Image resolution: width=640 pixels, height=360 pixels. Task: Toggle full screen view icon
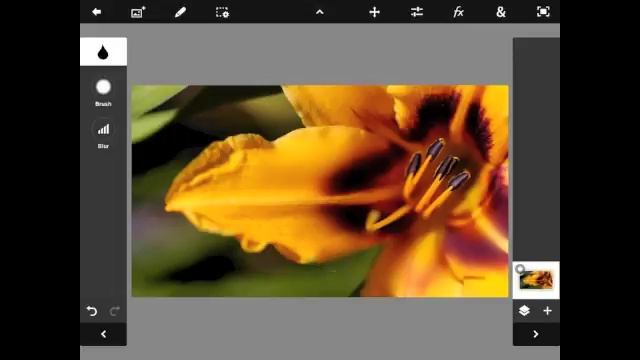point(543,12)
